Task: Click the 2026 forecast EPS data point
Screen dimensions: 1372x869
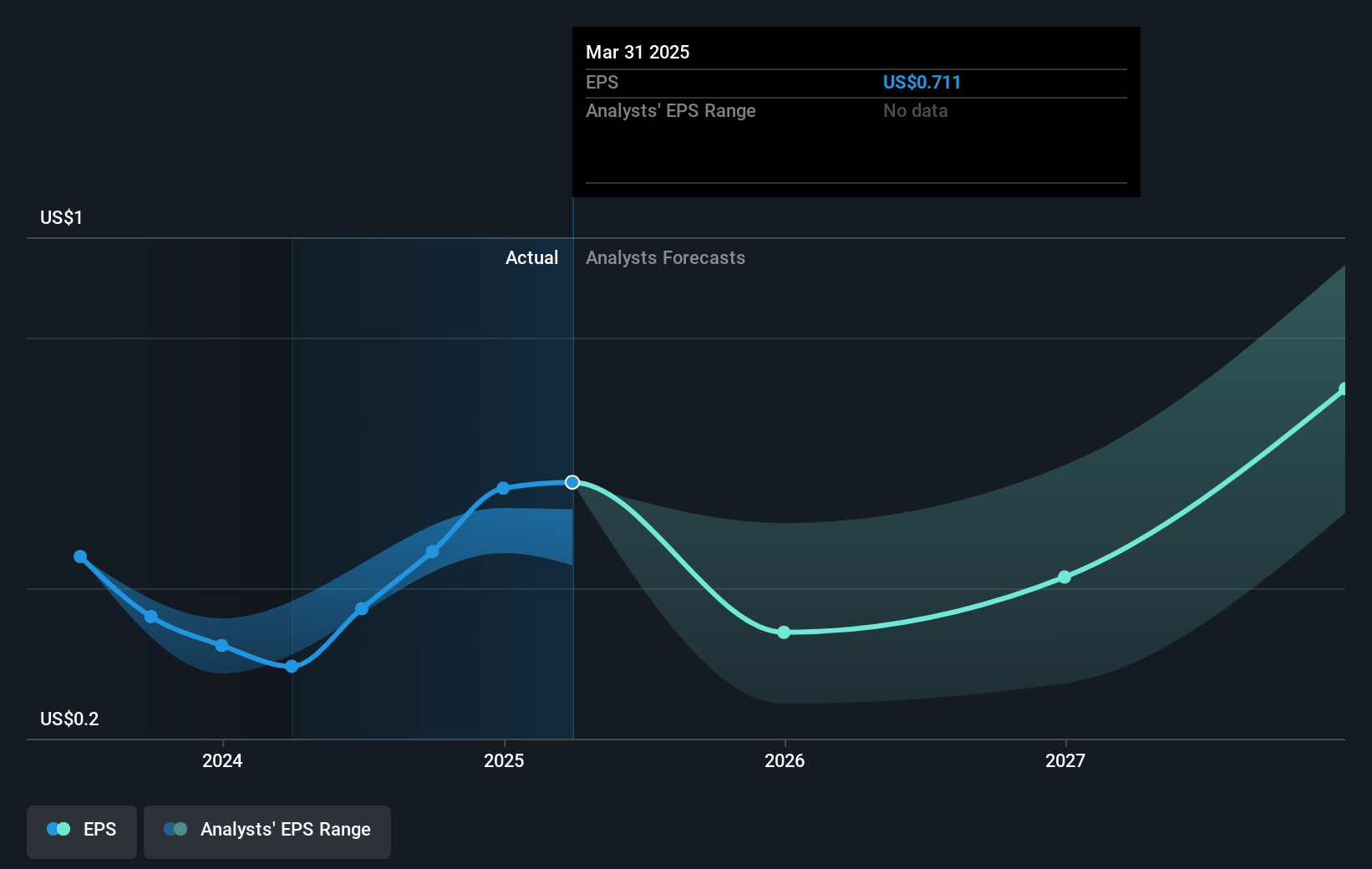Action: click(x=784, y=633)
